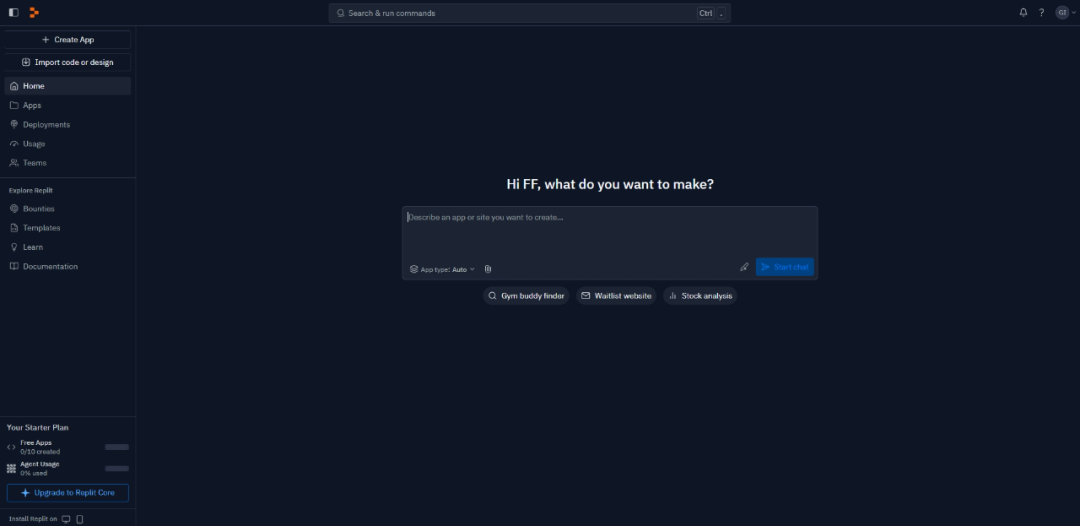The width and height of the screenshot is (1080, 526).
Task: Click the Your Starter Plan heading
Action: (38, 428)
